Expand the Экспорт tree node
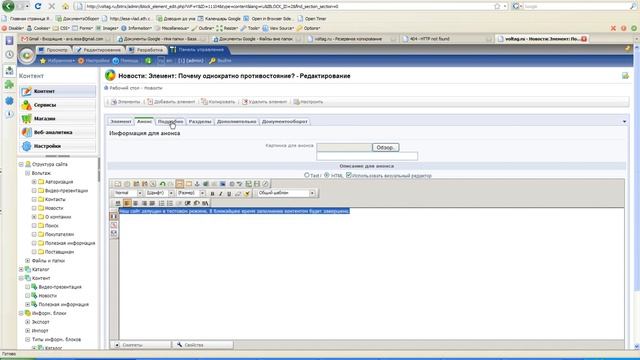Viewport: 640px width, 360px height. tap(28, 322)
